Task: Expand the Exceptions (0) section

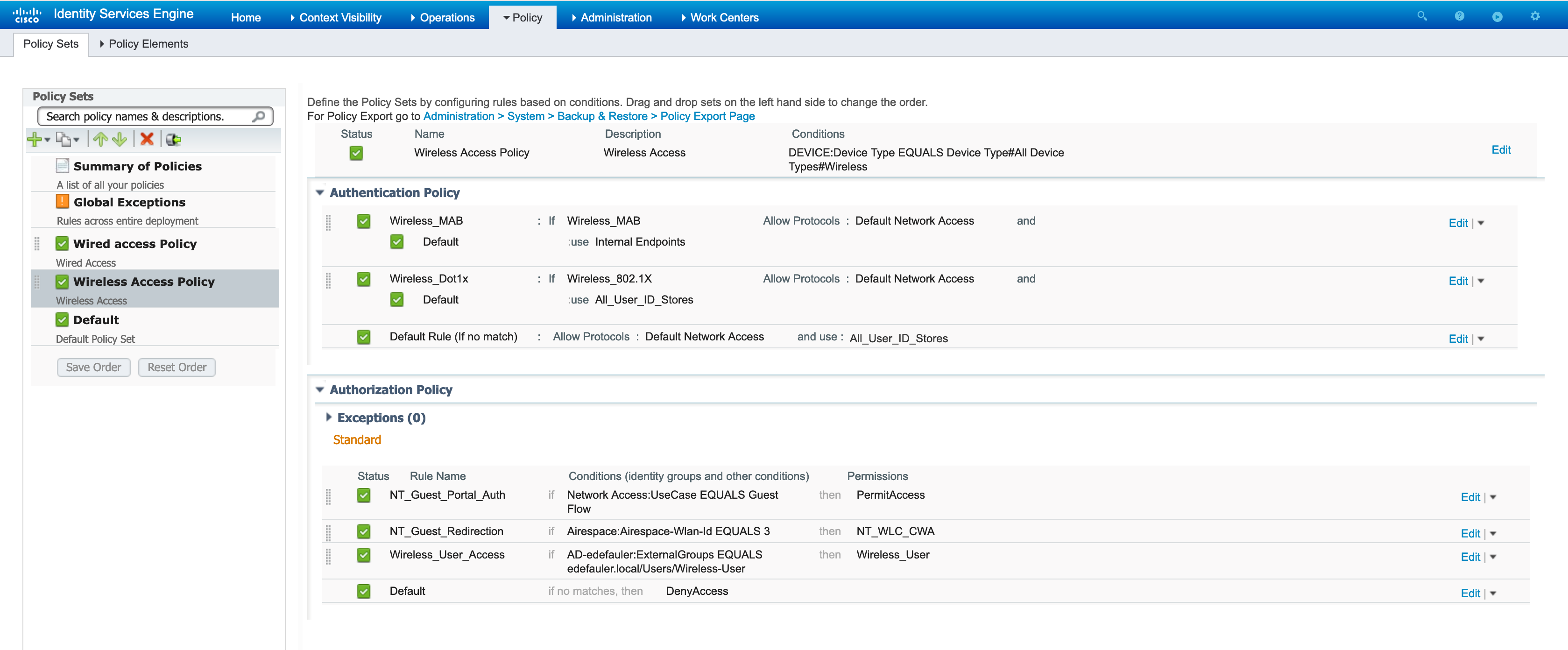Action: coord(329,417)
